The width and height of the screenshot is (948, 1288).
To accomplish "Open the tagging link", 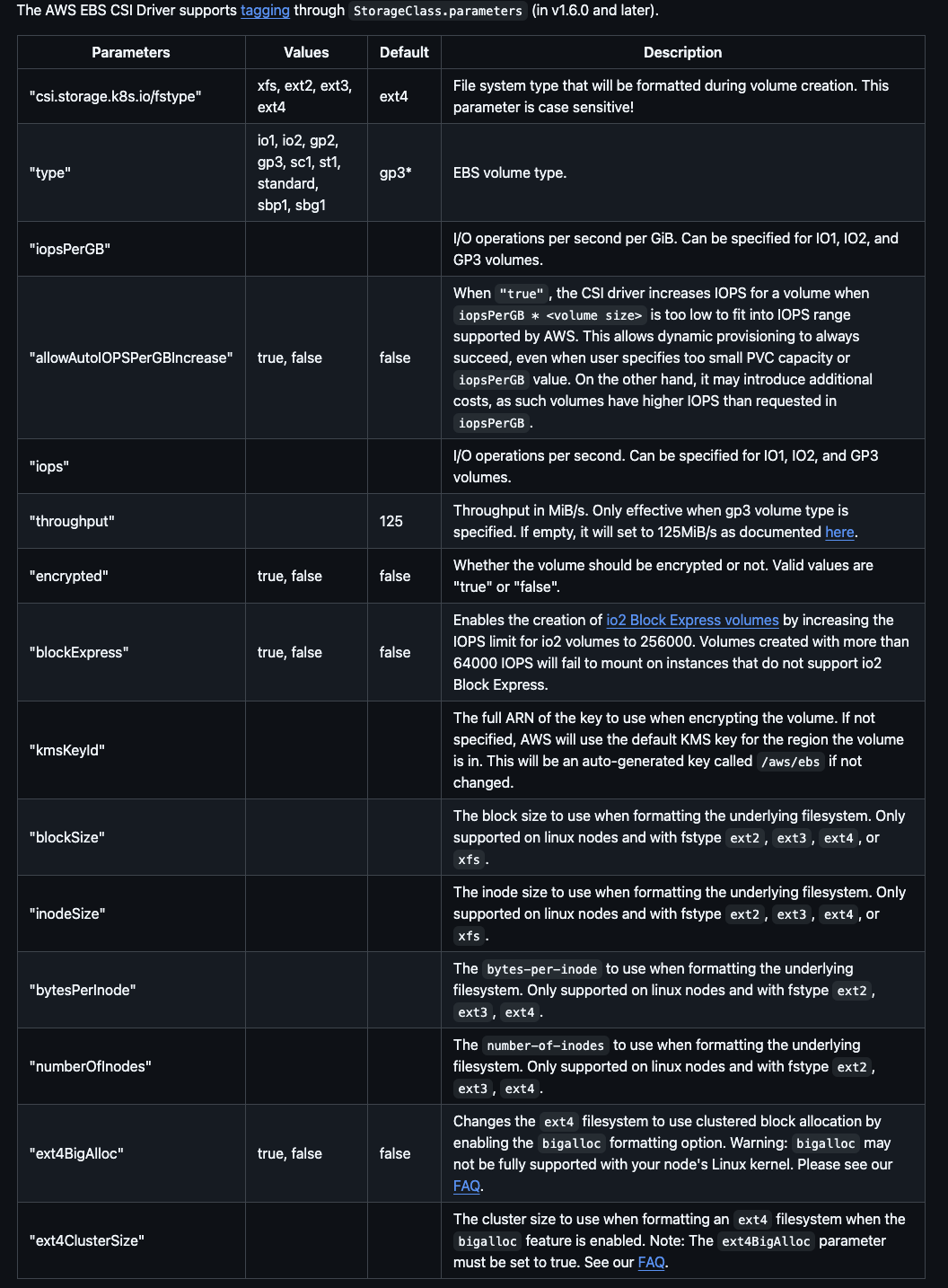I will click(265, 11).
